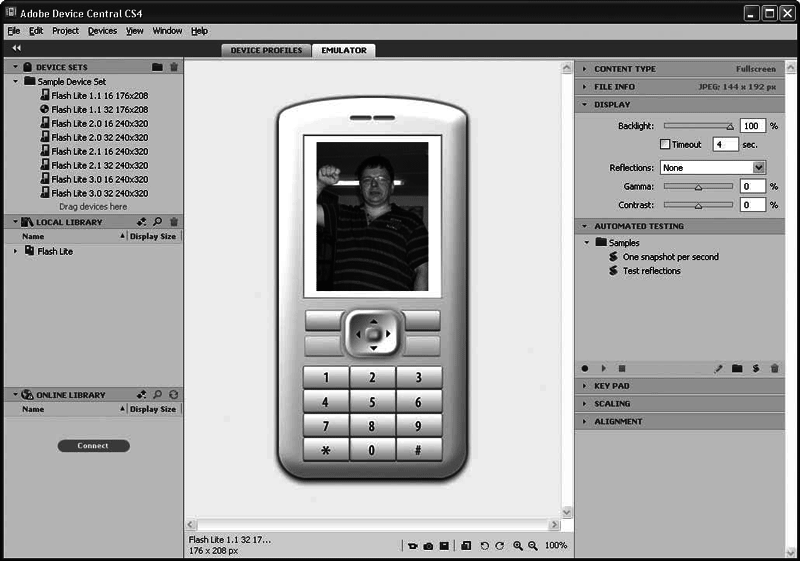Click the Local Library add/share icon
The width and height of the screenshot is (800, 561).
(x=141, y=221)
